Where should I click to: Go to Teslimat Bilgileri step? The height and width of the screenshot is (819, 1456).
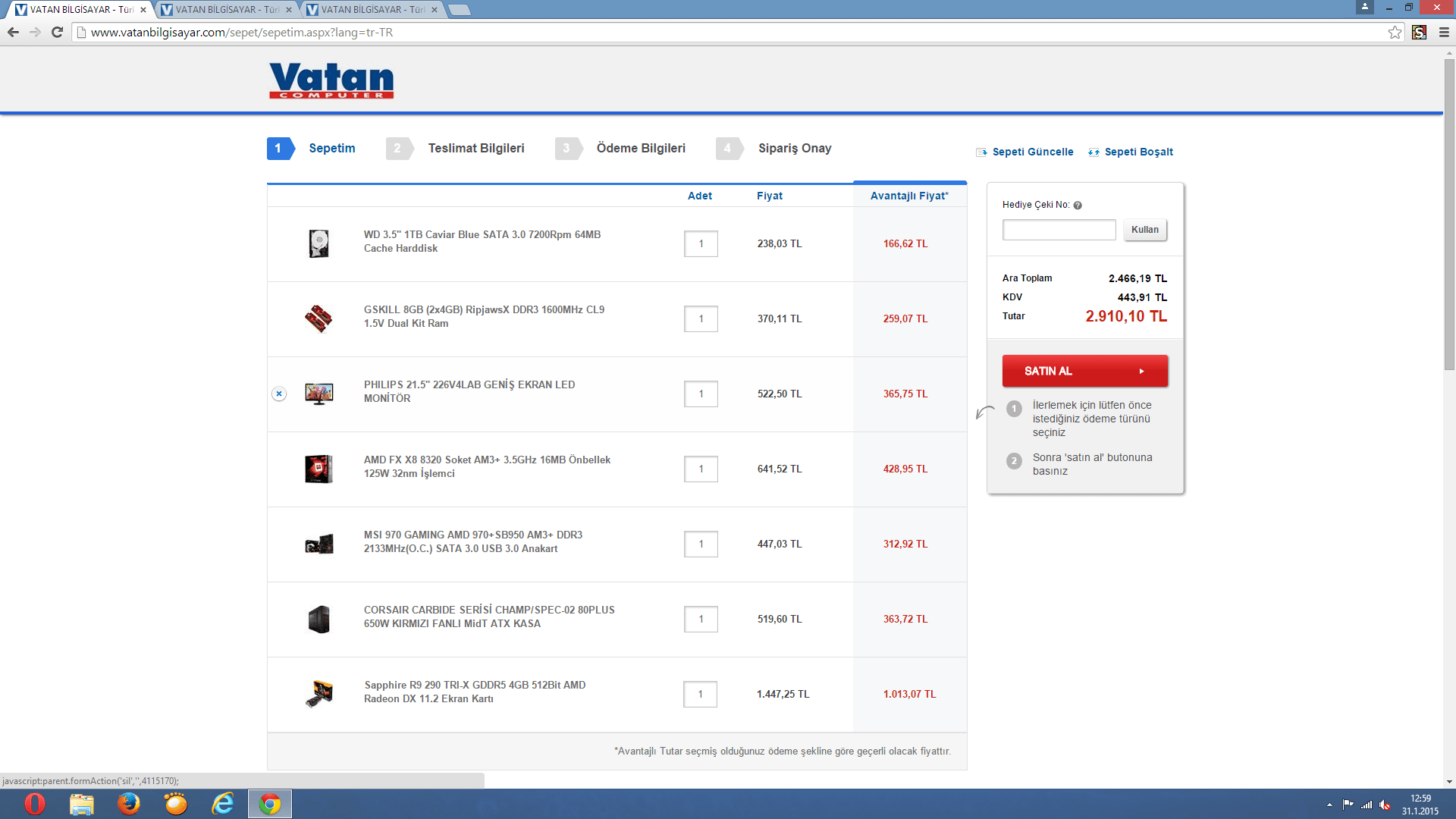pyautogui.click(x=475, y=149)
